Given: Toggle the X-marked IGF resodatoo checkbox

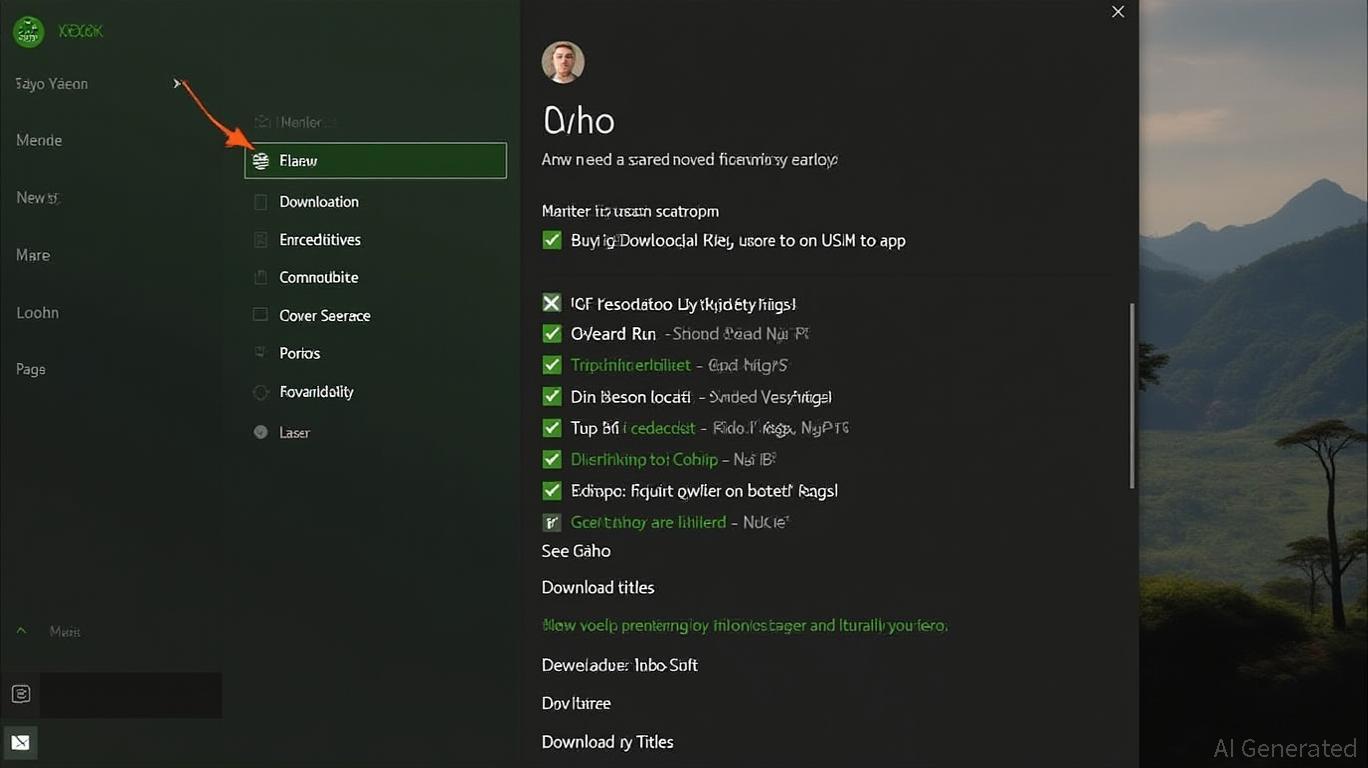Looking at the screenshot, I should point(551,303).
